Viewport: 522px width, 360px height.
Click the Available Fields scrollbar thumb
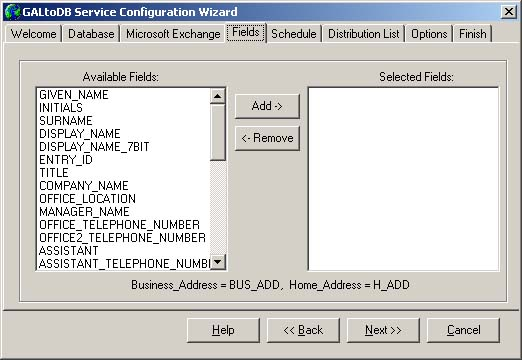coord(218,132)
